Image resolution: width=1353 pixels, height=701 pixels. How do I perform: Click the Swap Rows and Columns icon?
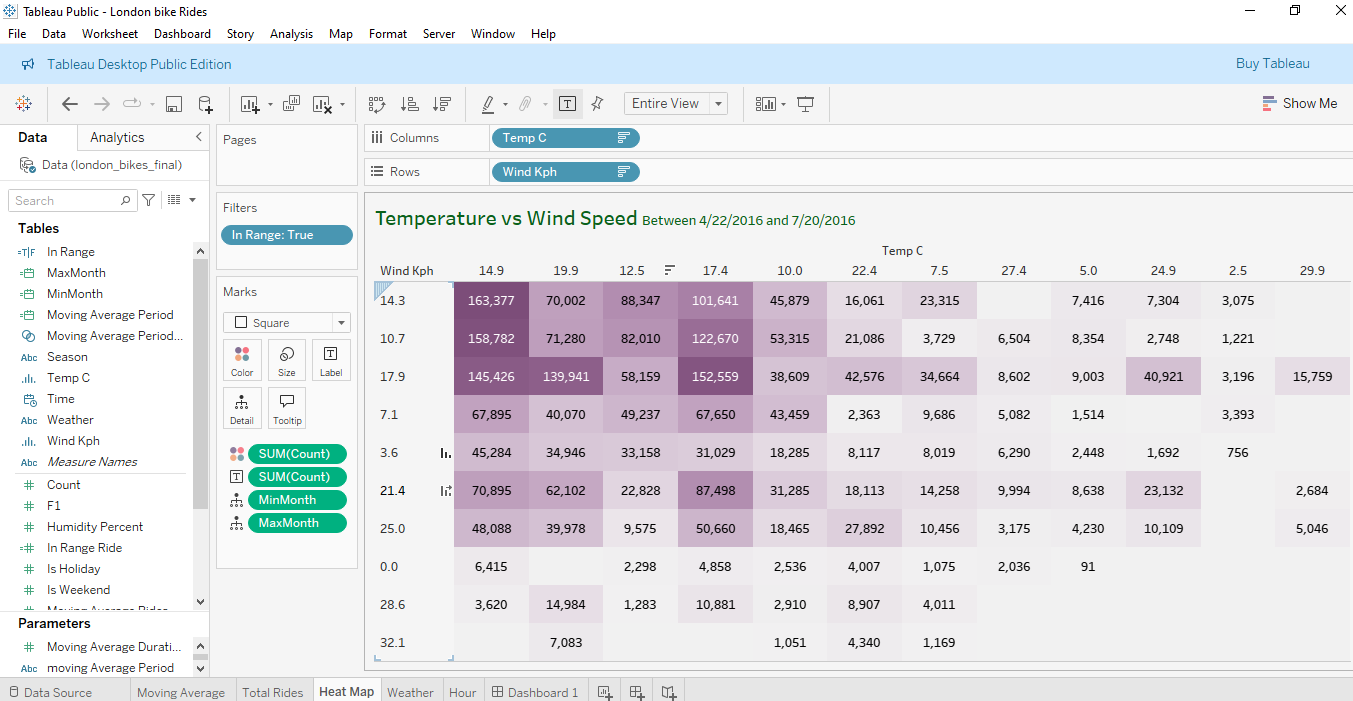[377, 104]
